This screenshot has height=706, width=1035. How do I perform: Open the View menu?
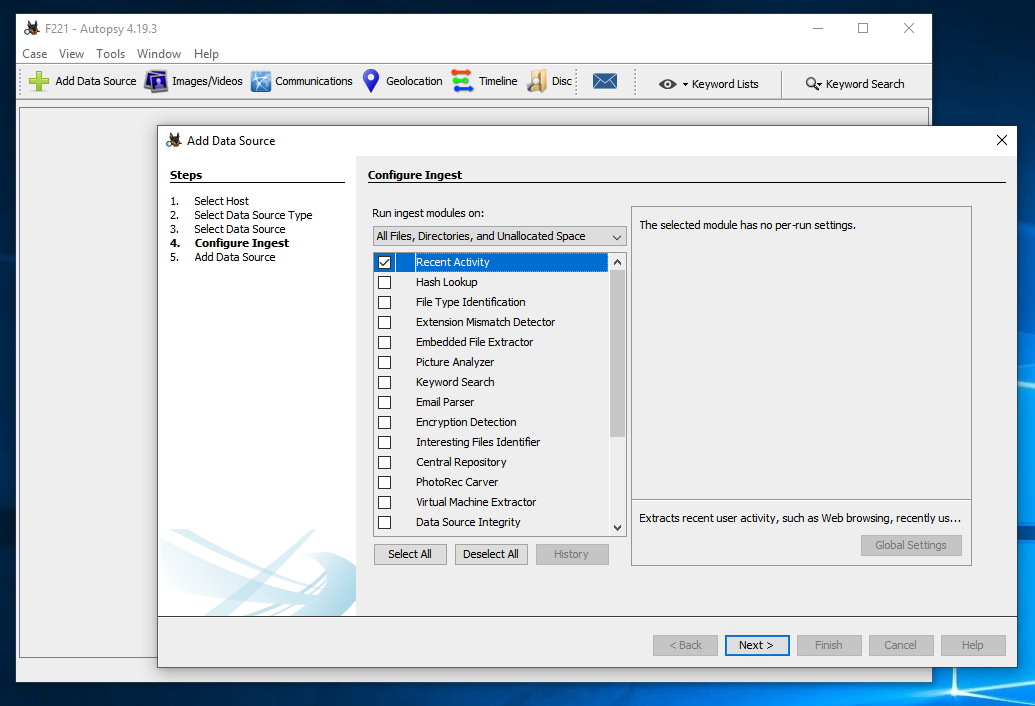71,54
